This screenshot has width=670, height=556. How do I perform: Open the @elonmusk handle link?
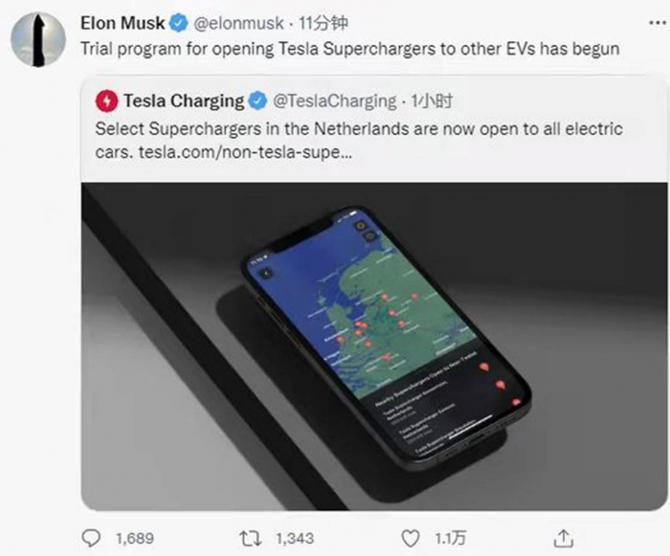236,22
